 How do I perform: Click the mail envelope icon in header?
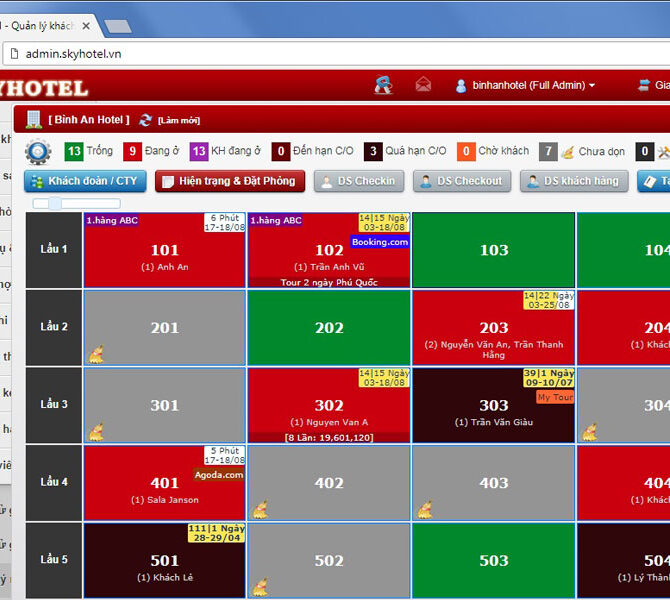[x=423, y=85]
